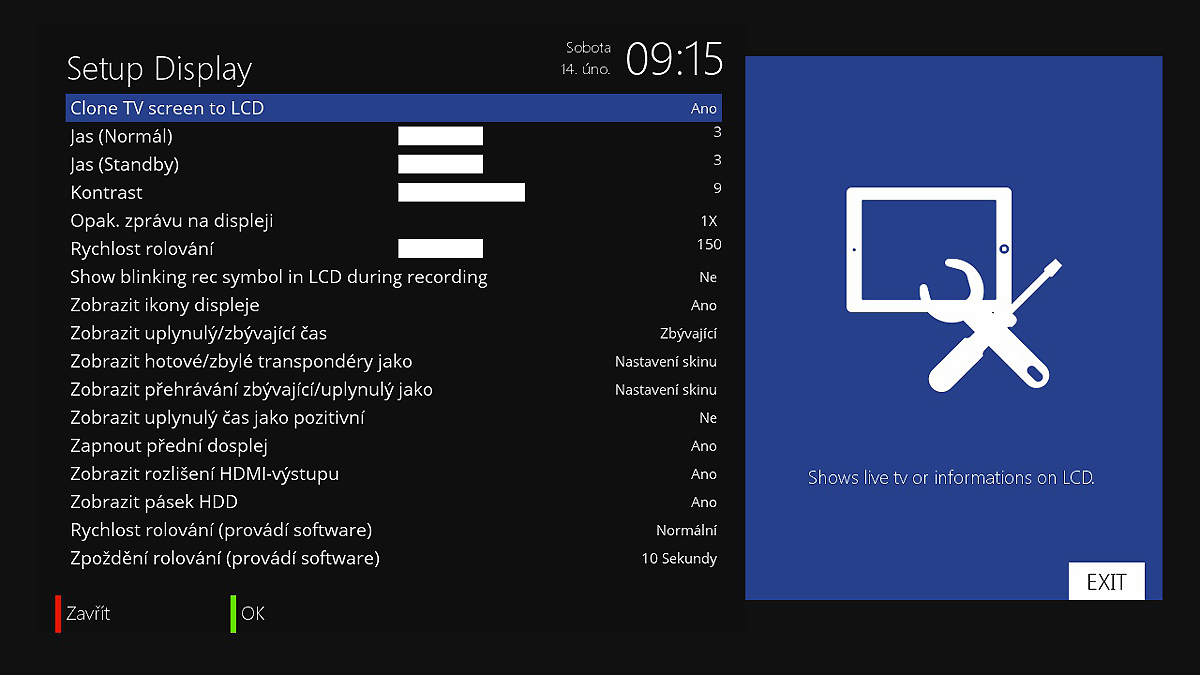Change the 10 Sekundy scroll delay value
Screen dimensions: 1200x675
(680, 559)
